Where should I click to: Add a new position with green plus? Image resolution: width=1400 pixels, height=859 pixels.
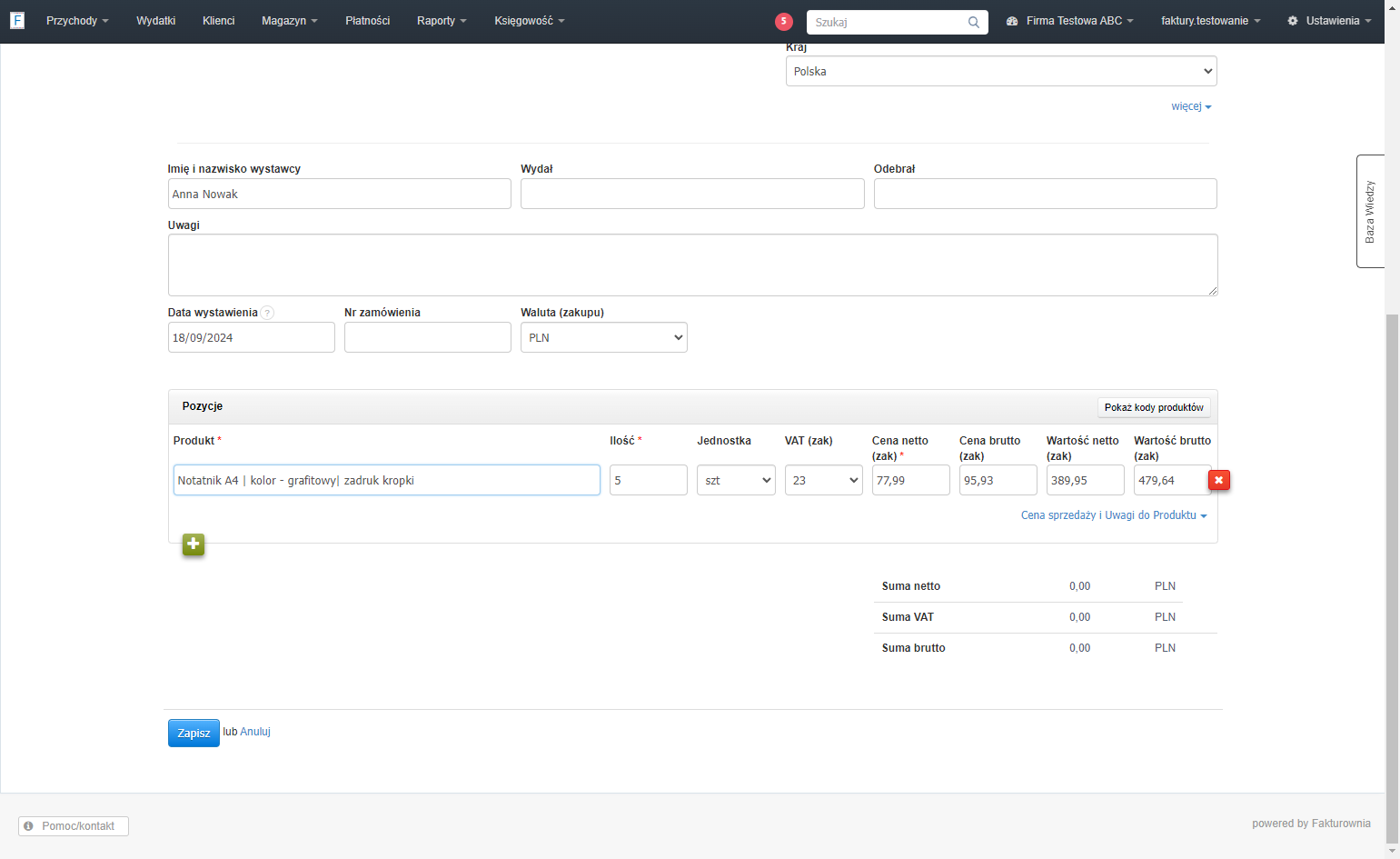pyautogui.click(x=194, y=544)
